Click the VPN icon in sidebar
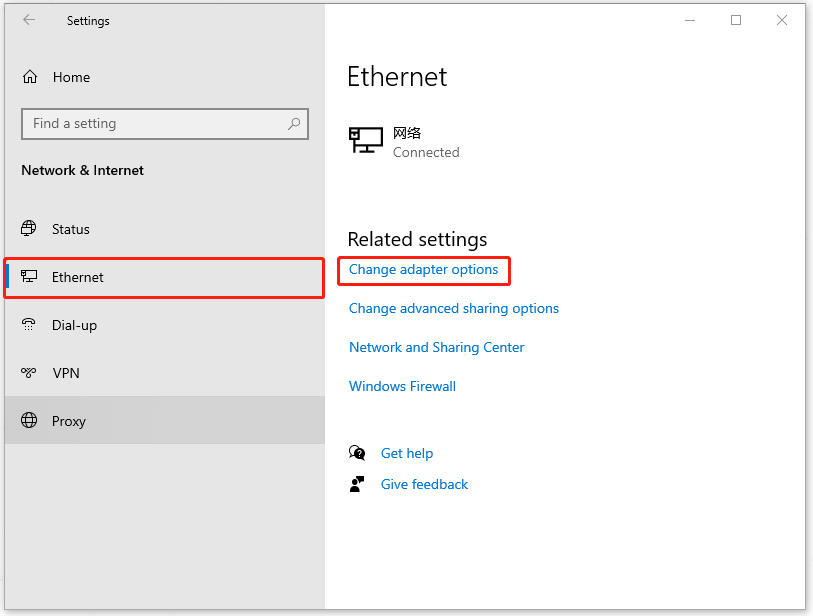This screenshot has height=616, width=813. coord(29,372)
